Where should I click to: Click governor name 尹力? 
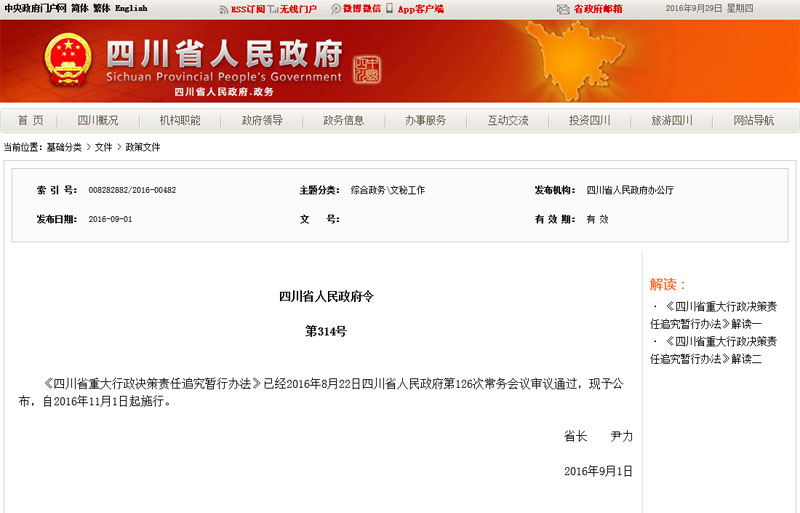point(621,436)
